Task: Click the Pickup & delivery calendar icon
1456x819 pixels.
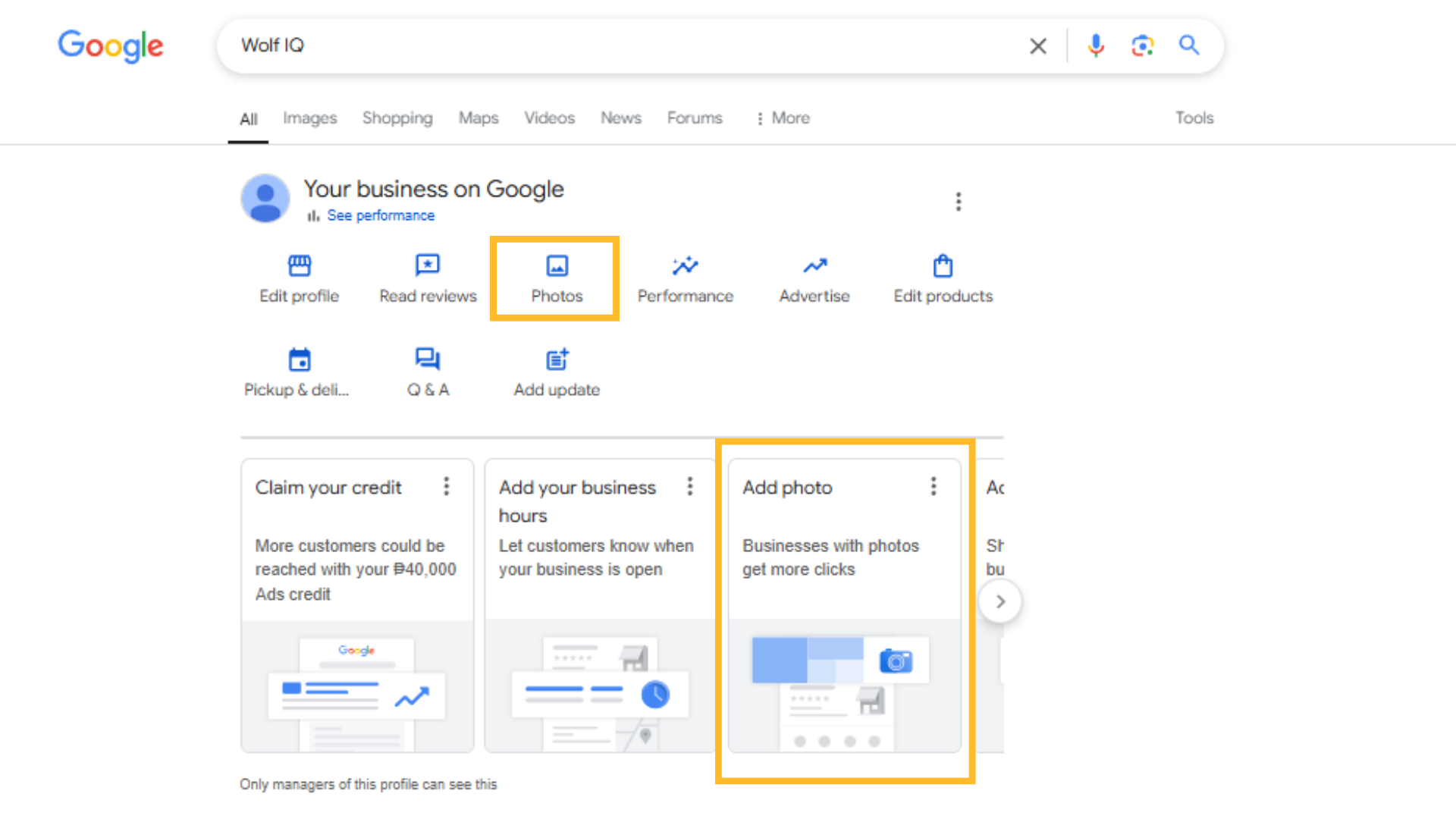Action: (x=300, y=359)
